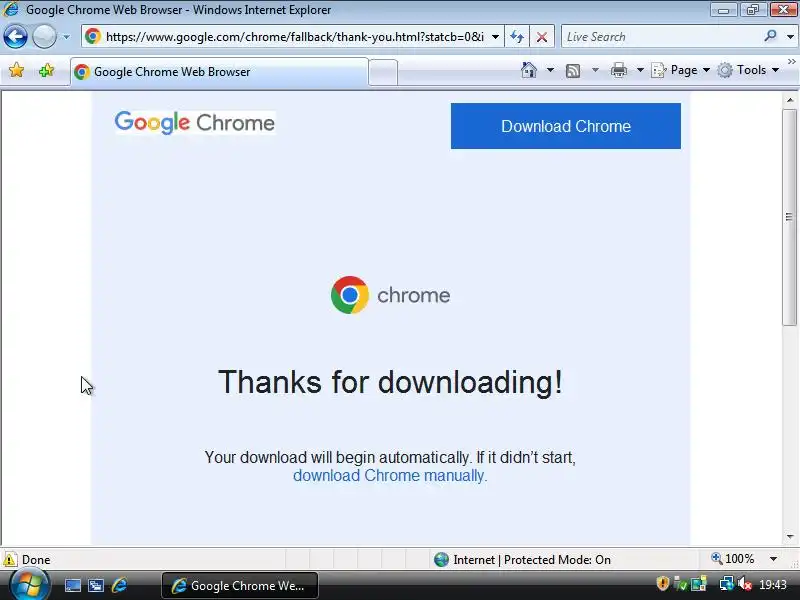Expand the Print options dropdown arrow
This screenshot has height=600, width=800.
(x=640, y=70)
